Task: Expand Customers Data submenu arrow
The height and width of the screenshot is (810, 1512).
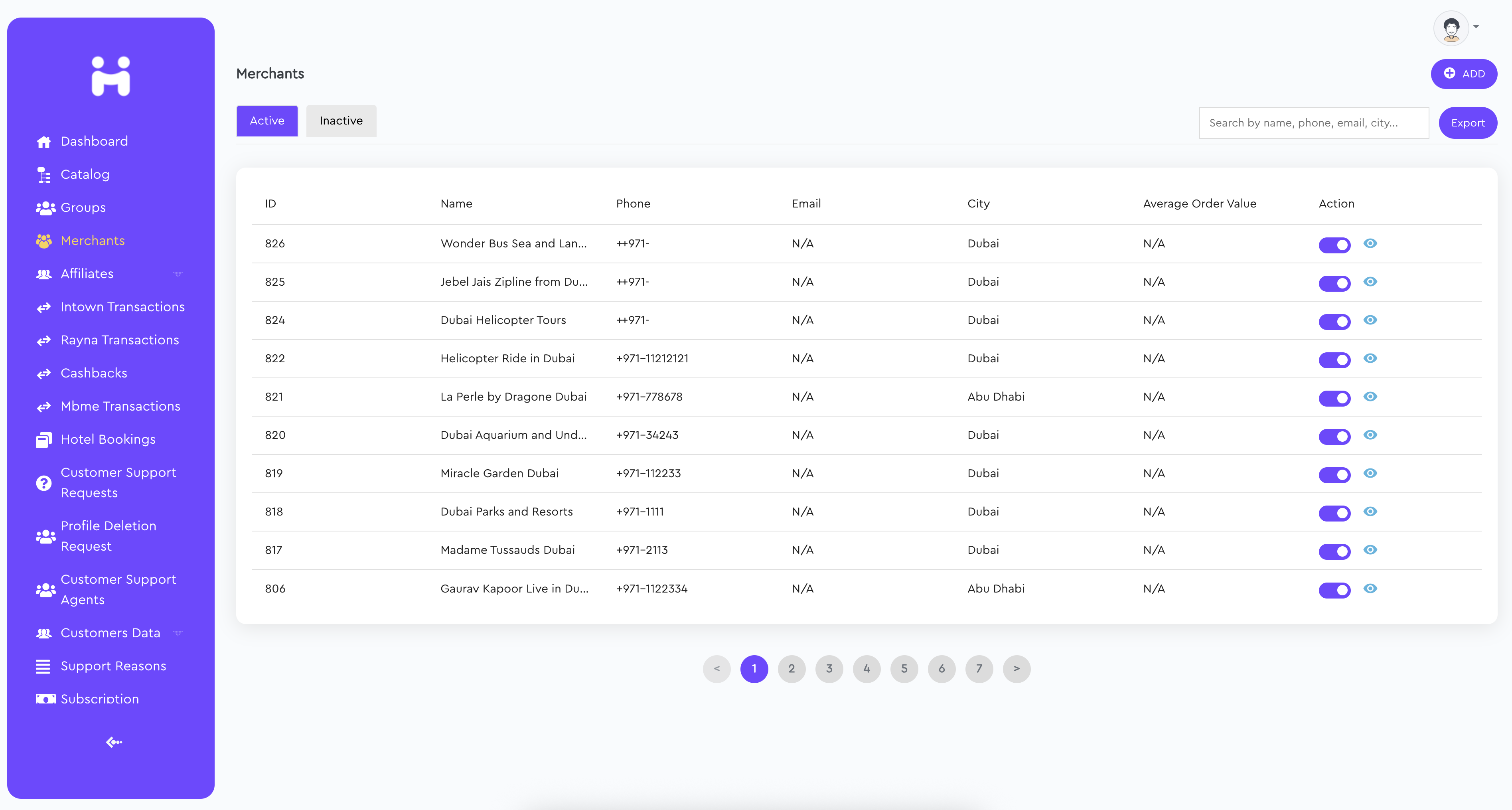Action: coord(178,633)
